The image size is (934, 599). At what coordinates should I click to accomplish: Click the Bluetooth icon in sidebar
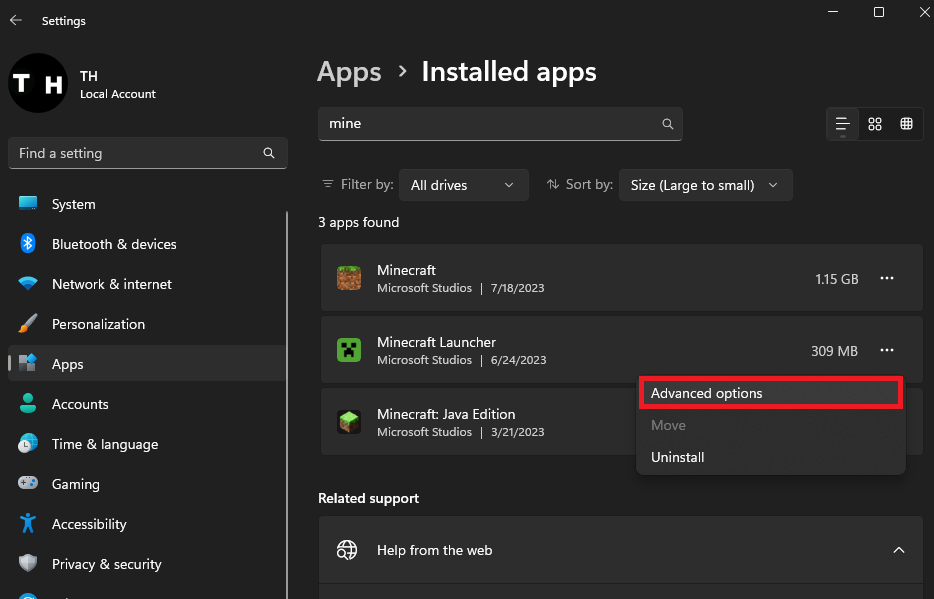pos(28,244)
